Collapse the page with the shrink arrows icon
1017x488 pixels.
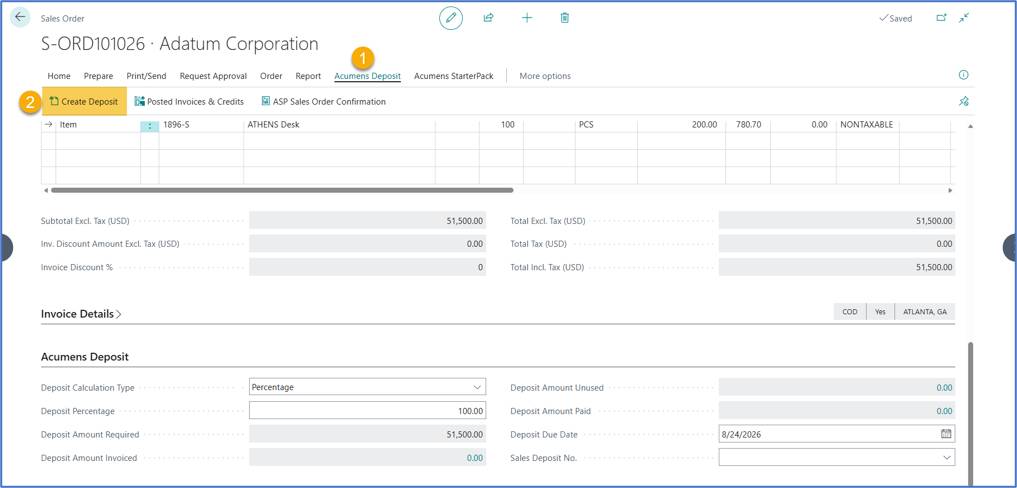pyautogui.click(x=964, y=18)
